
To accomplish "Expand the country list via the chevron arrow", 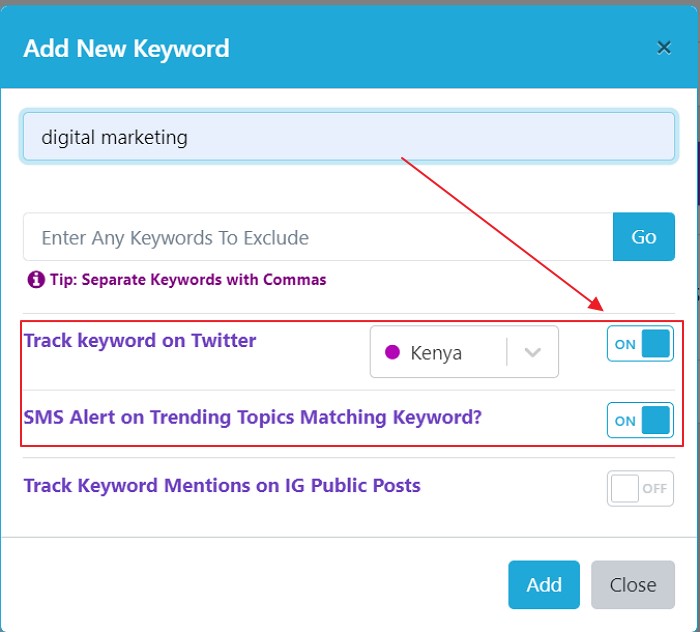I will pyautogui.click(x=533, y=352).
